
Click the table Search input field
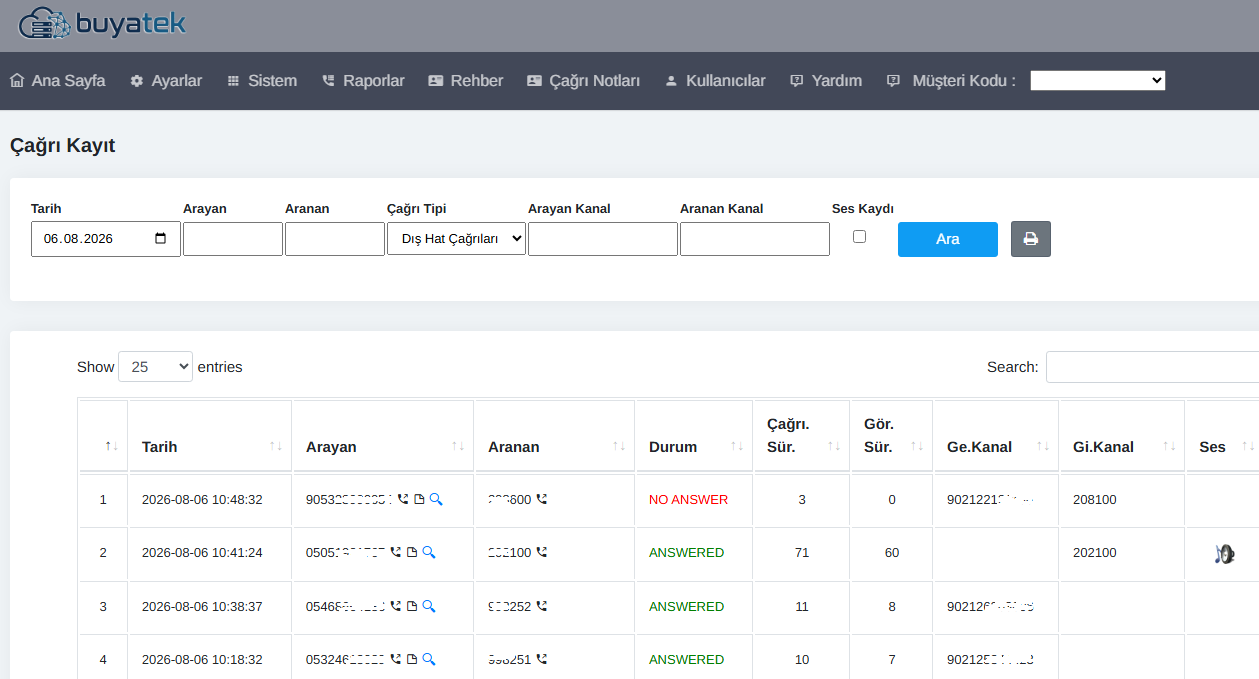(1152, 367)
